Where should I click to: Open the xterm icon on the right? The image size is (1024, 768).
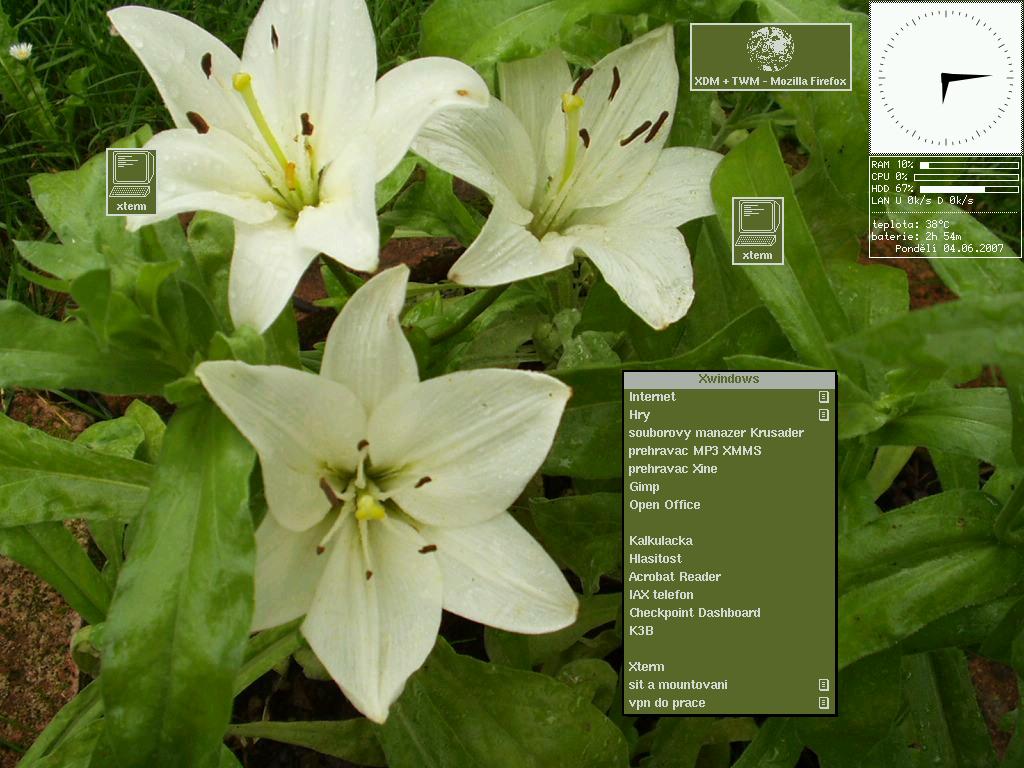point(757,229)
